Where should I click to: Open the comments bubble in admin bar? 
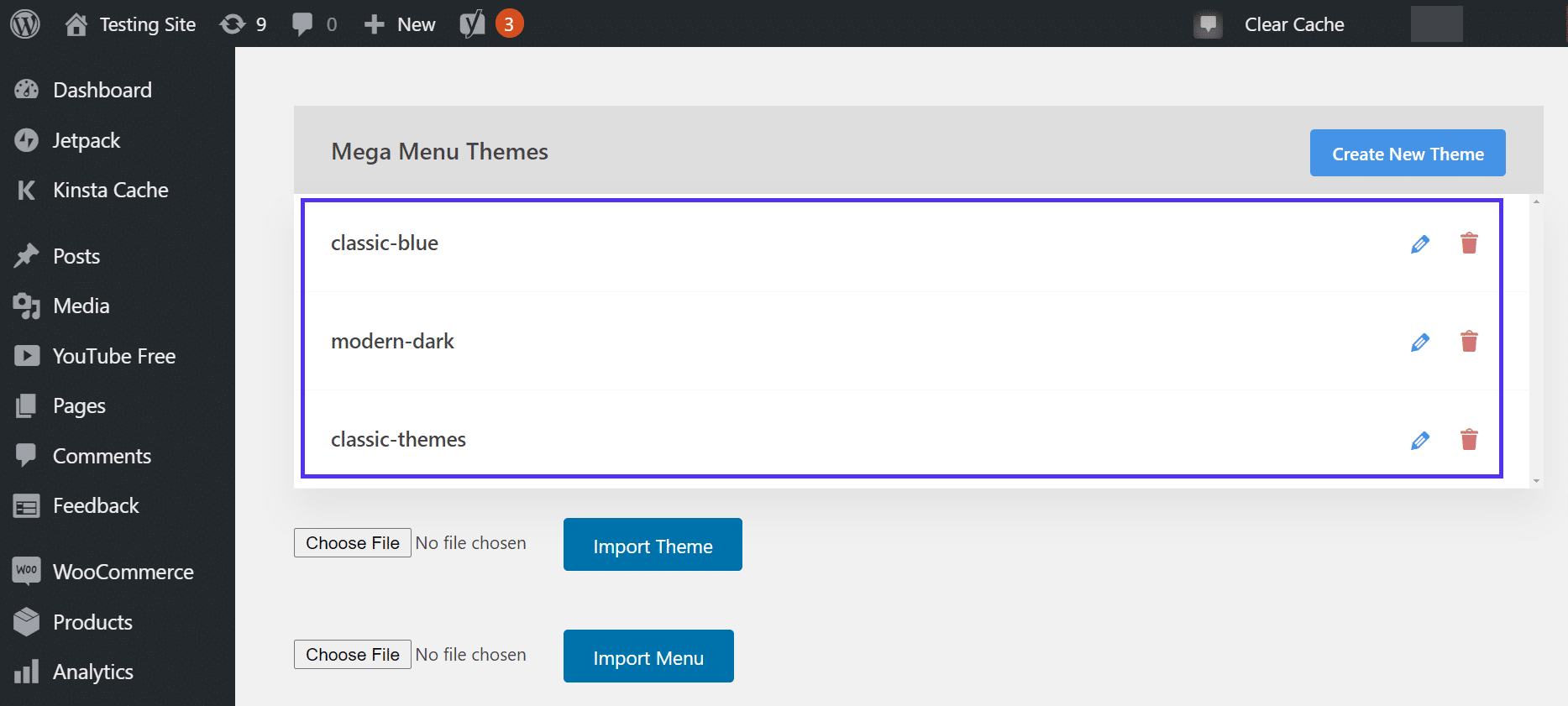click(314, 24)
